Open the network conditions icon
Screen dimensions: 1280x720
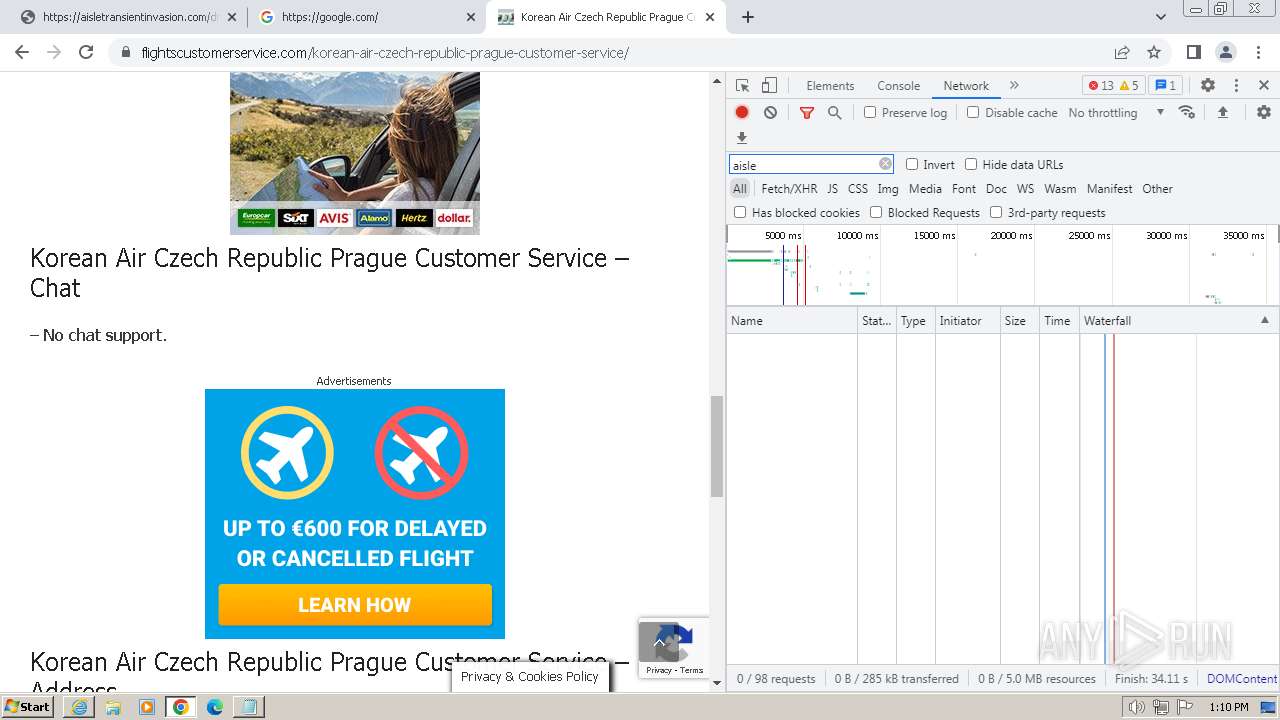coord(1187,112)
